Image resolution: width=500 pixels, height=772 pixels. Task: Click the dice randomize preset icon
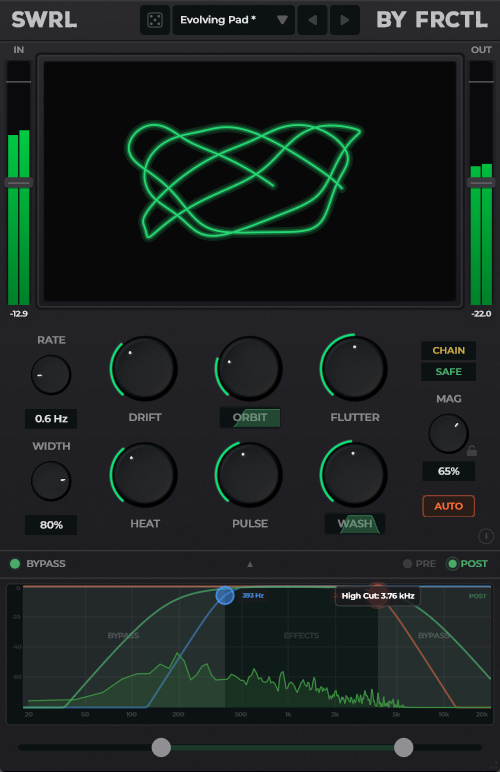(155, 20)
